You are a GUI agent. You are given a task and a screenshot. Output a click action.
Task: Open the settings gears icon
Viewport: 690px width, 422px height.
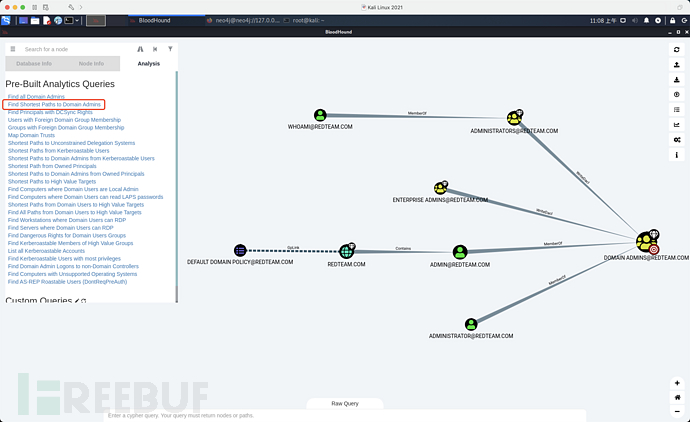676,139
